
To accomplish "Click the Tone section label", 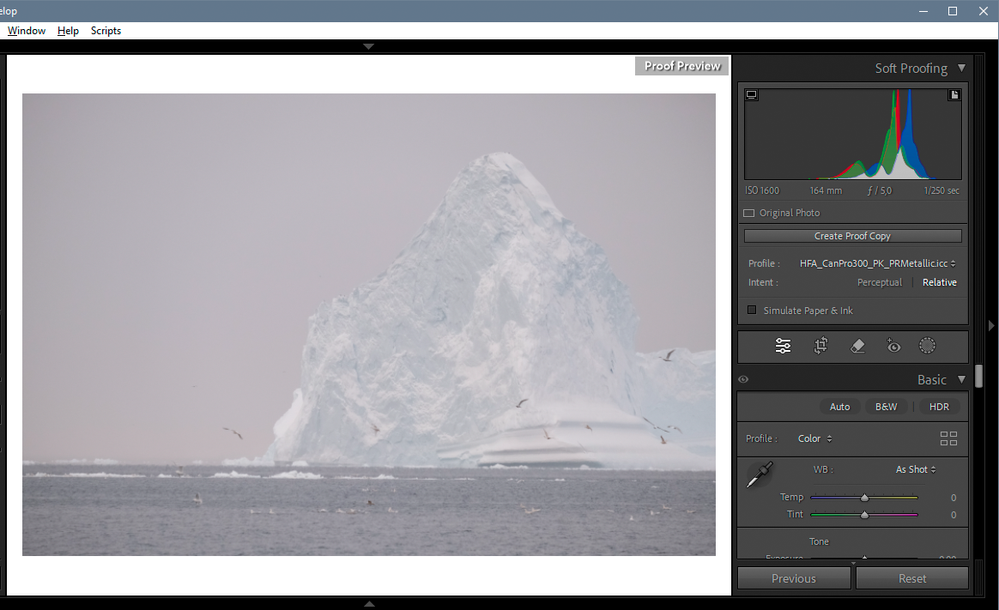I will pos(819,542).
